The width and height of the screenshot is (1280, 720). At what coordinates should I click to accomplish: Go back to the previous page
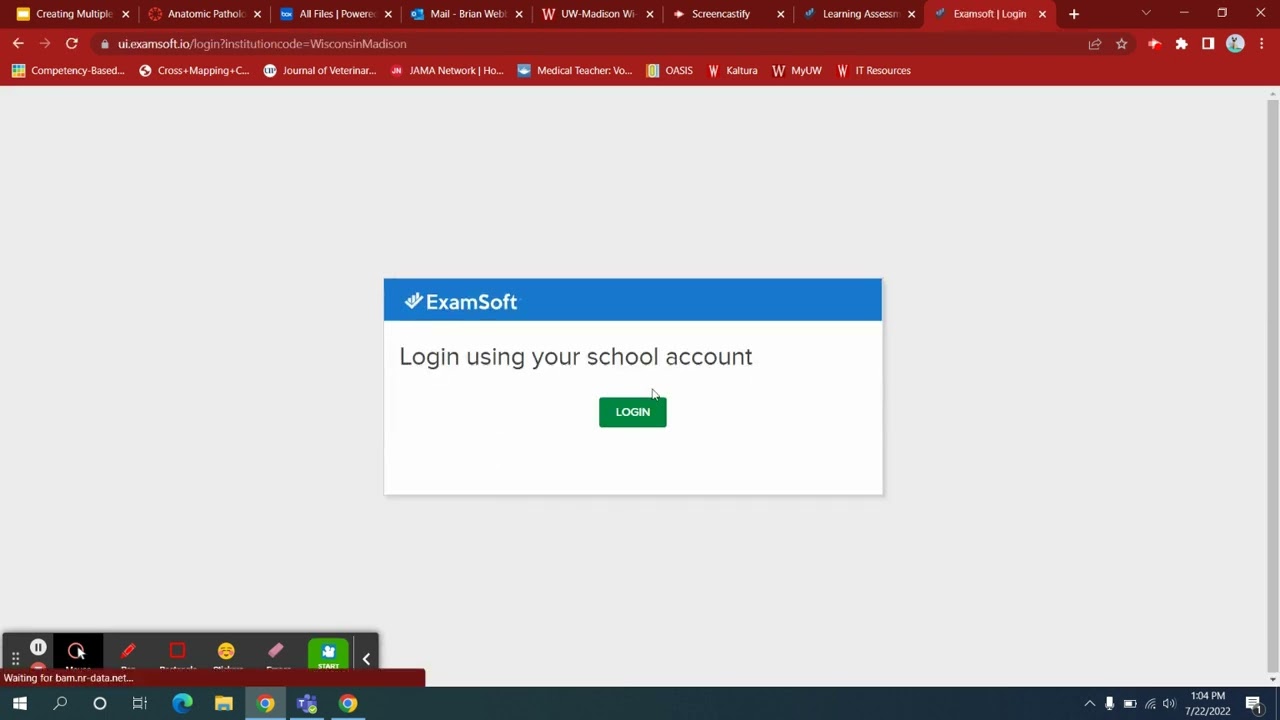point(18,44)
